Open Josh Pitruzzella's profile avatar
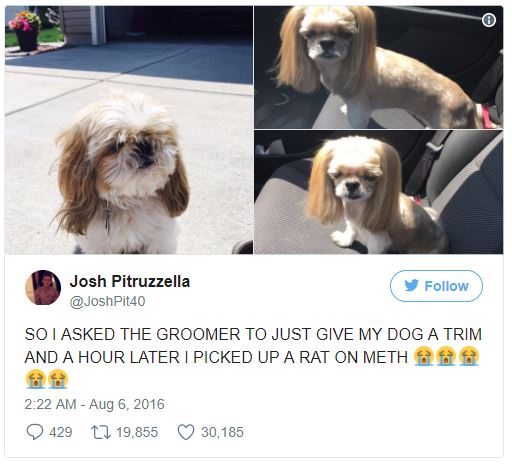The height and width of the screenshot is (467, 512). click(43, 287)
